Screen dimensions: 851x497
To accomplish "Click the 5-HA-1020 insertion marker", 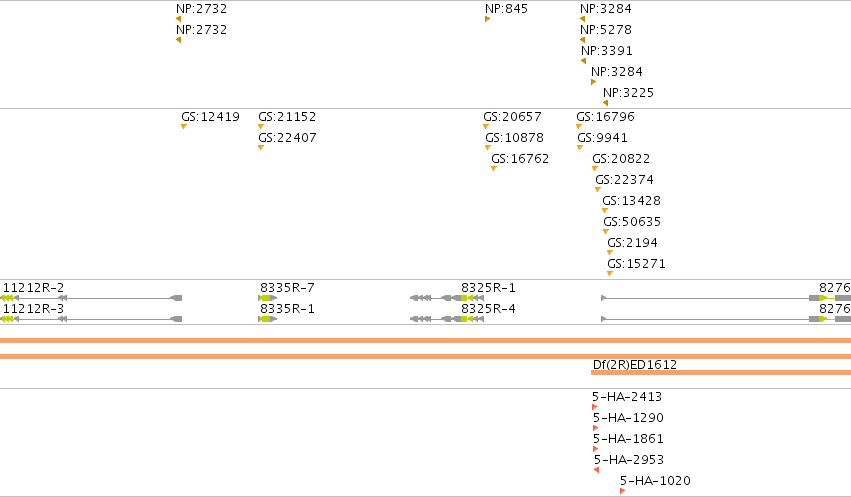I will click(623, 491).
